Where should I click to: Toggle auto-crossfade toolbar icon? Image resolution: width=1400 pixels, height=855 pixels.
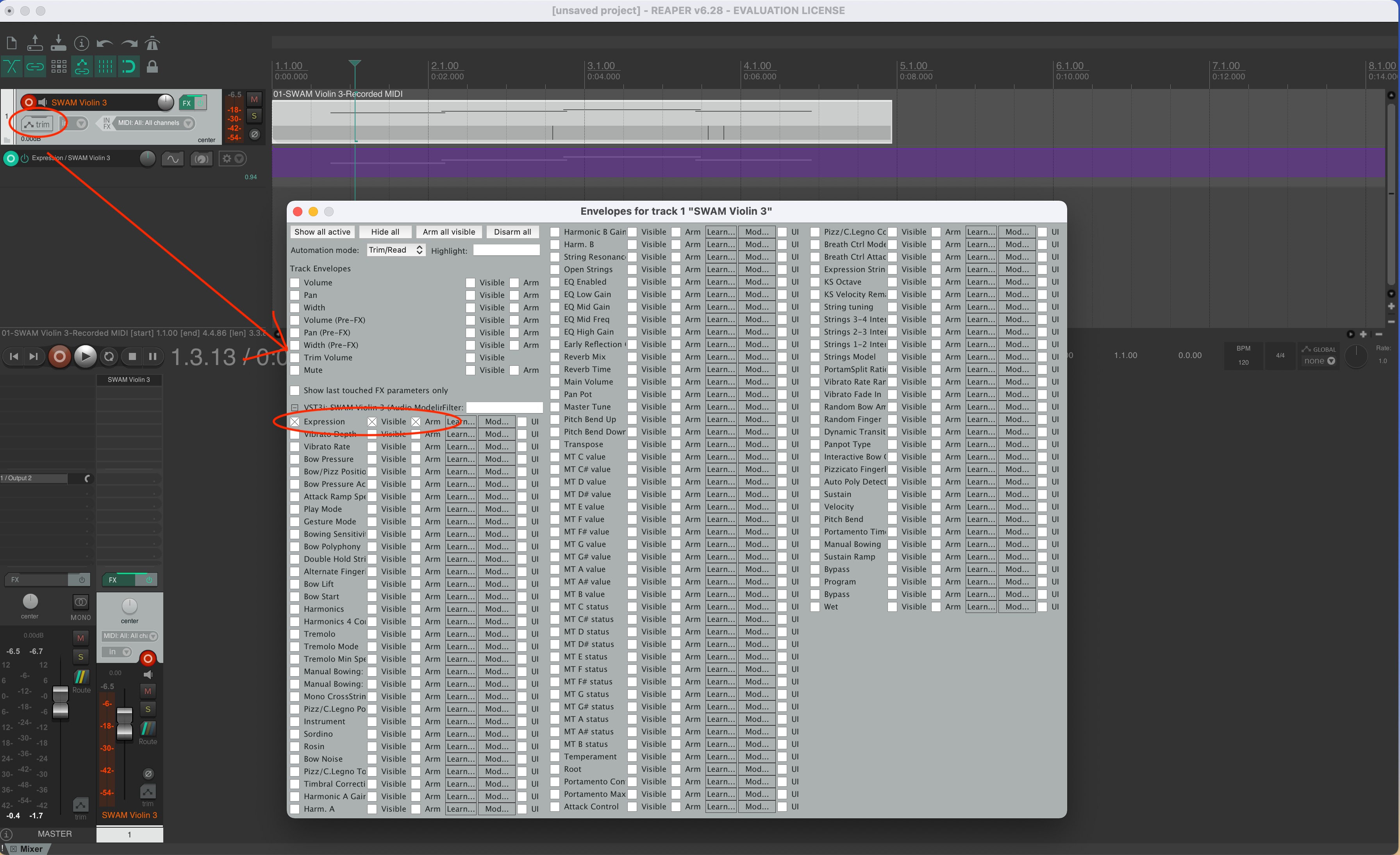click(12, 67)
